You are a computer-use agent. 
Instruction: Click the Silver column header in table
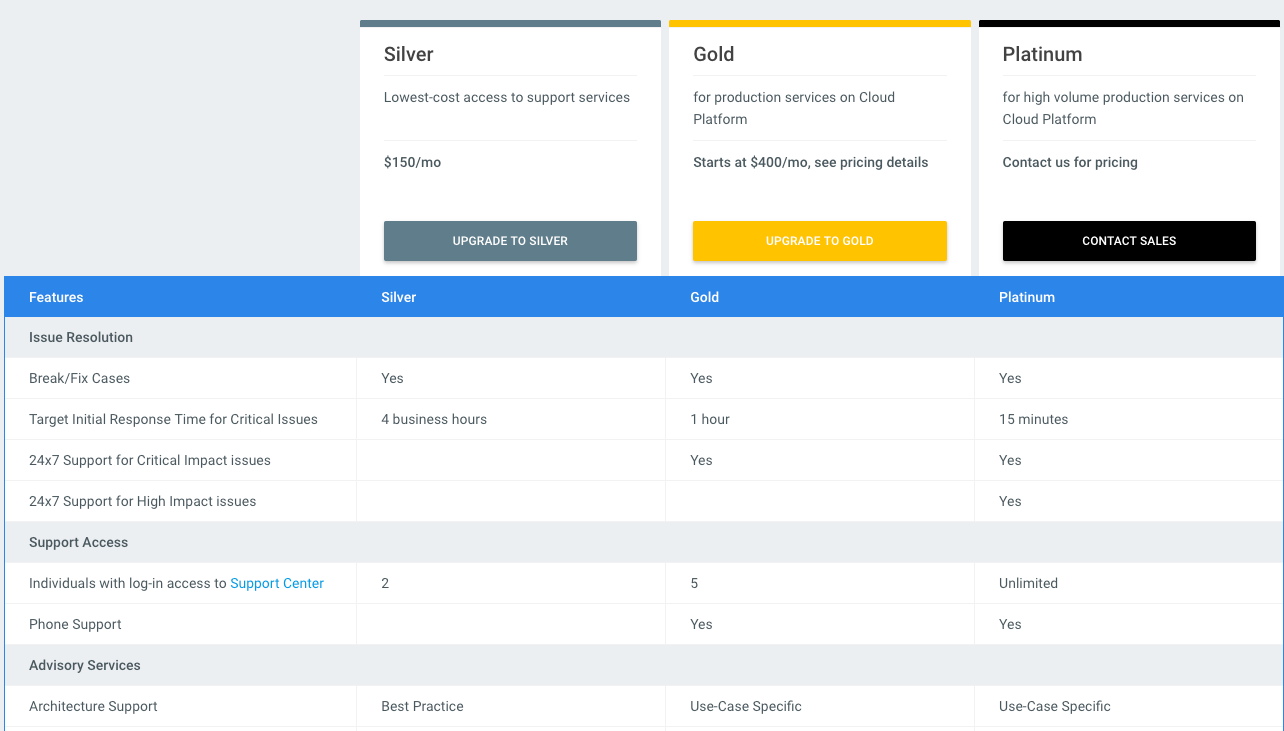[399, 297]
